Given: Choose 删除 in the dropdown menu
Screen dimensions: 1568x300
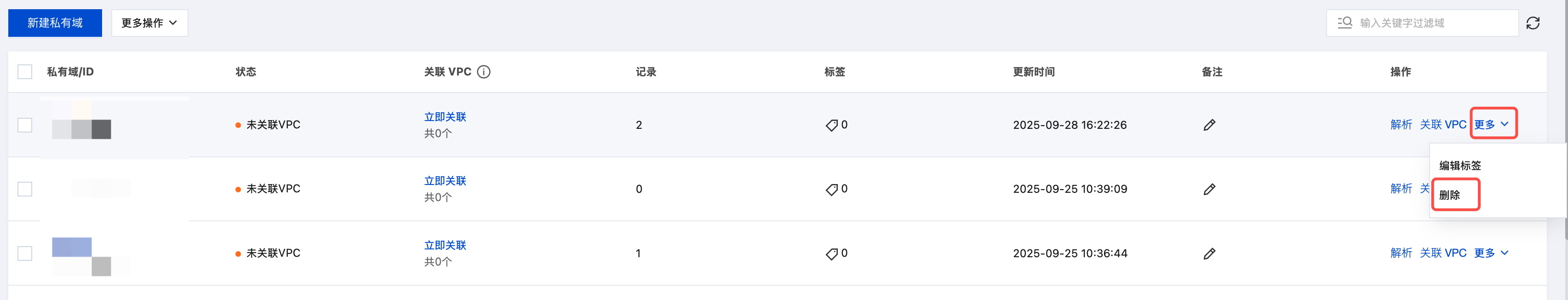Looking at the screenshot, I should pos(1450,195).
